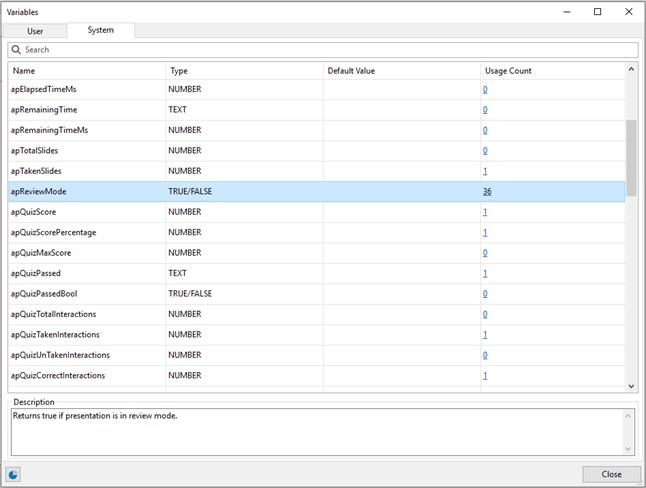Click usage count link for apQuizScore
This screenshot has width=646, height=488.
tap(485, 212)
